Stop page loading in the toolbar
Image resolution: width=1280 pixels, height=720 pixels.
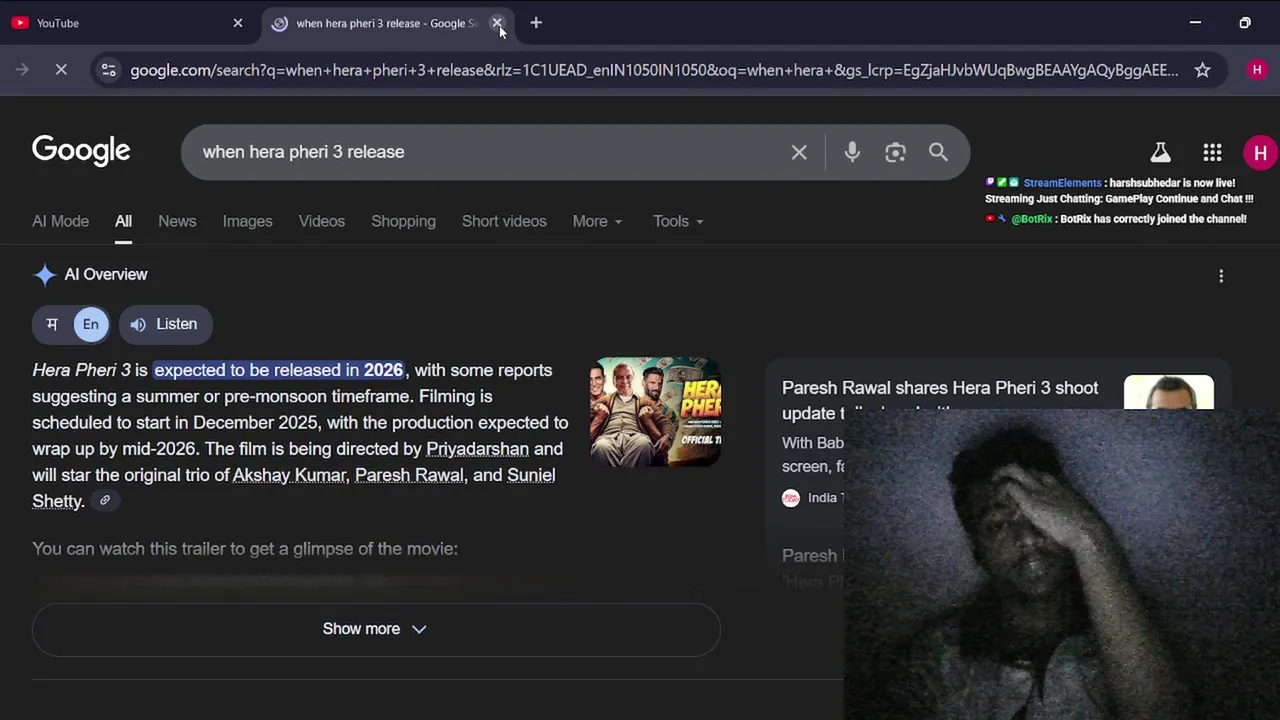point(61,70)
